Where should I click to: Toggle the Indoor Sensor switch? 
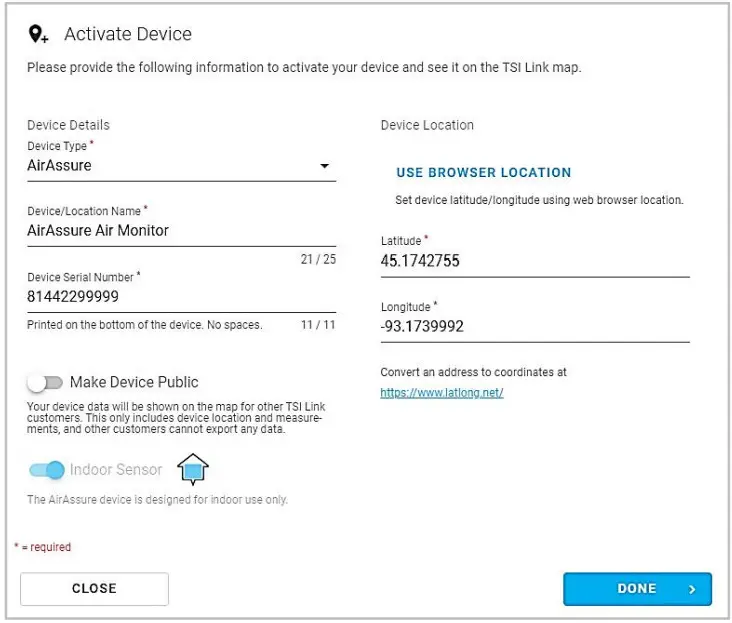click(46, 470)
